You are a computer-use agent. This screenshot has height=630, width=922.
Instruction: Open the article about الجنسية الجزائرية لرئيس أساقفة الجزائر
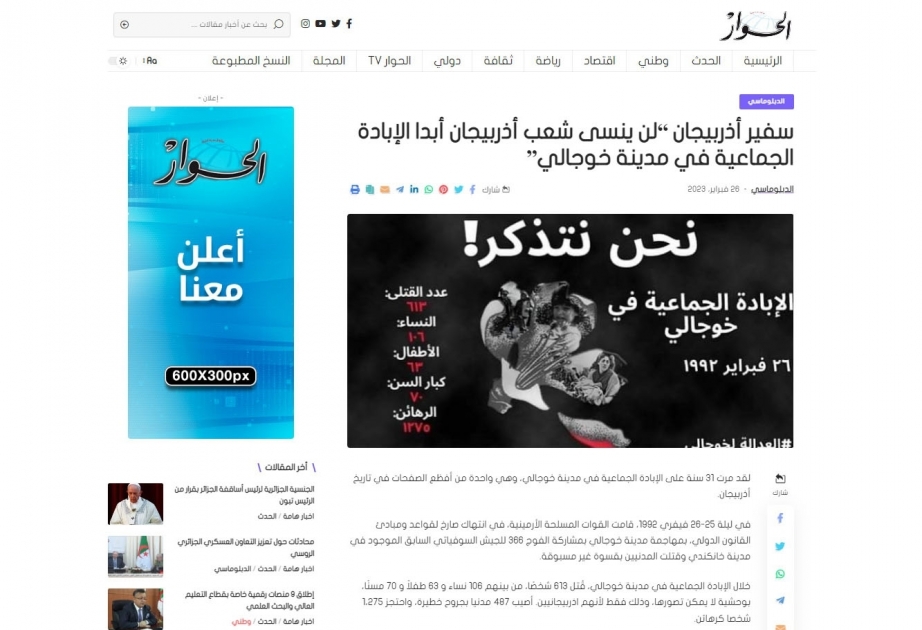click(x=244, y=495)
